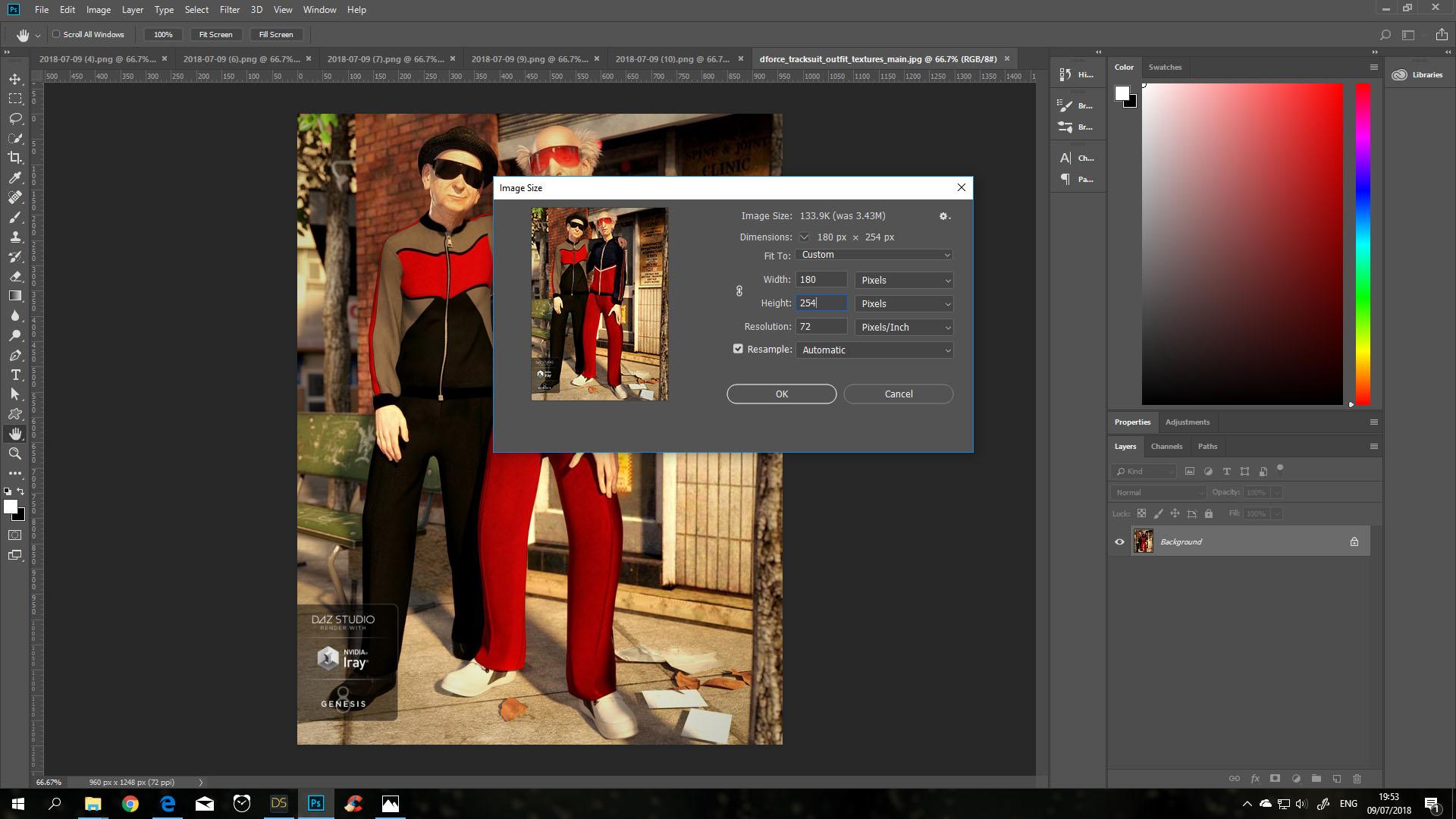Open the Fit To Custom dropdown
The image size is (1456, 819).
coord(874,255)
